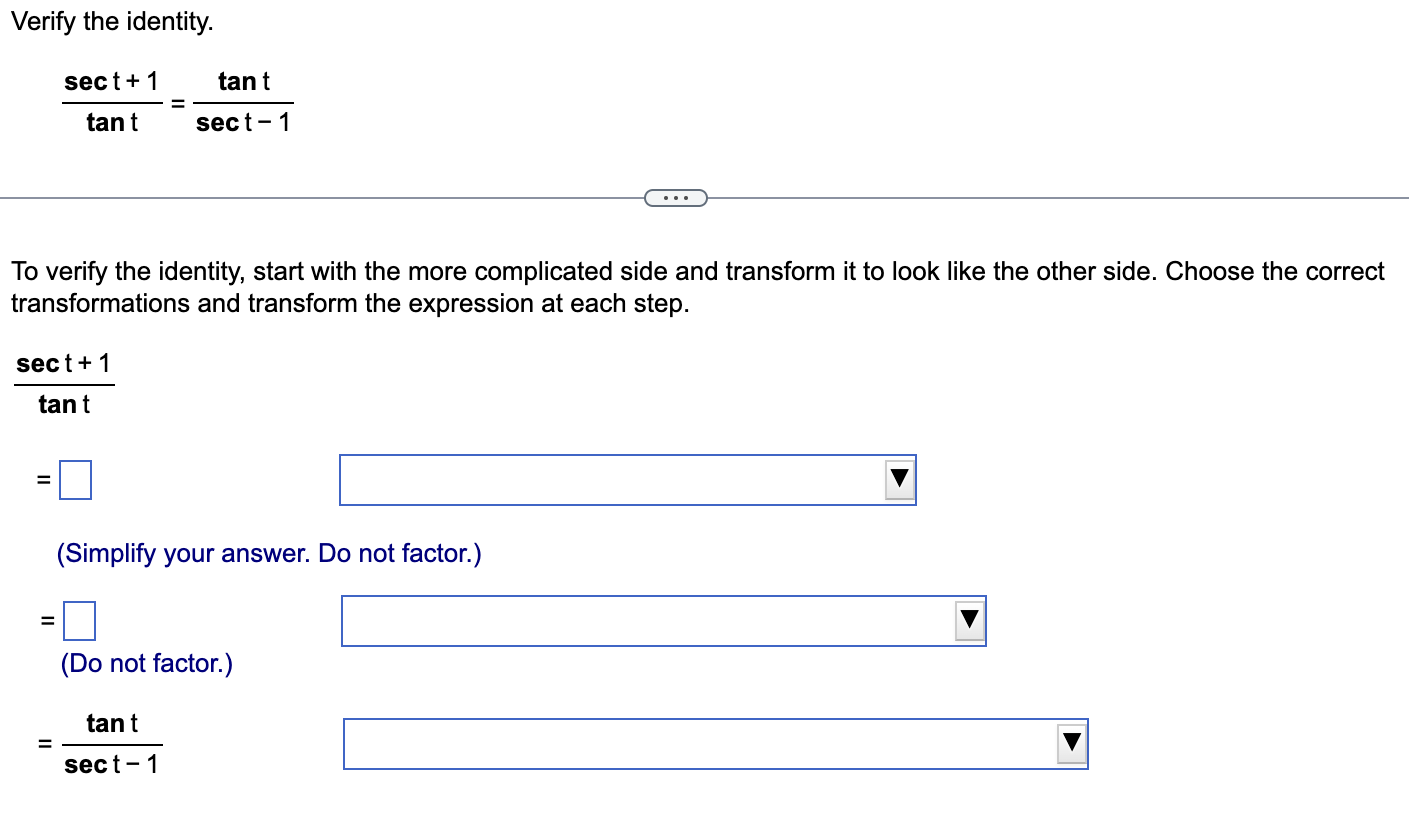Click the black triangle beside the middle dropdown

tap(967, 620)
